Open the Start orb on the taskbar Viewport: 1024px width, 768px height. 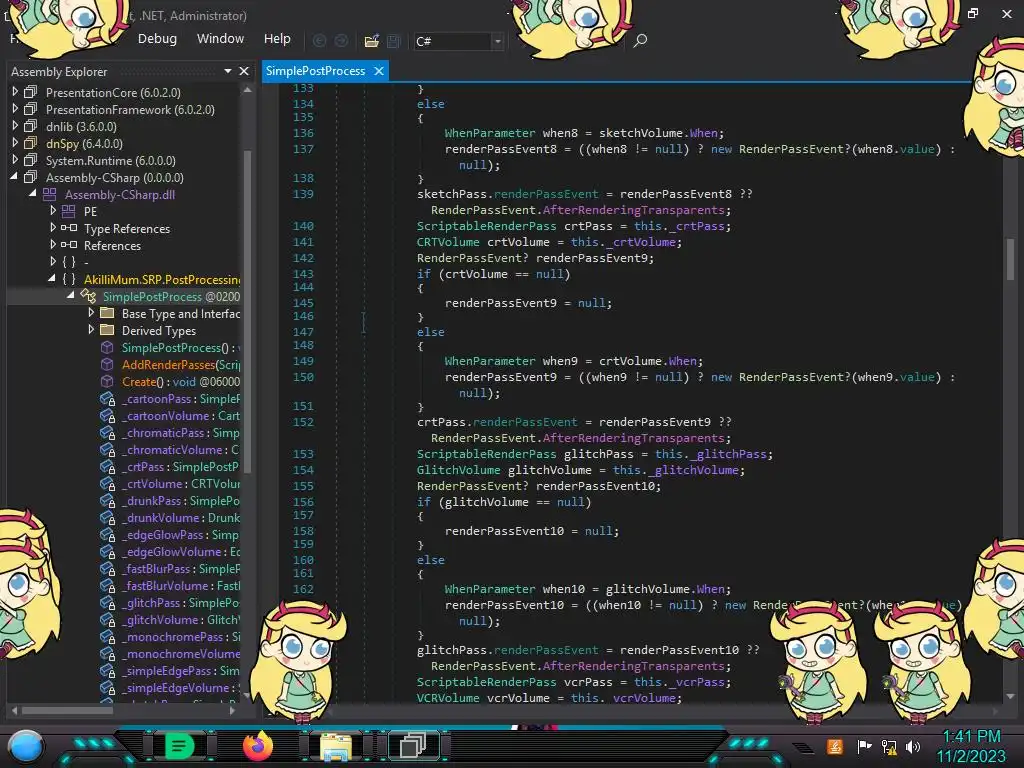point(26,746)
